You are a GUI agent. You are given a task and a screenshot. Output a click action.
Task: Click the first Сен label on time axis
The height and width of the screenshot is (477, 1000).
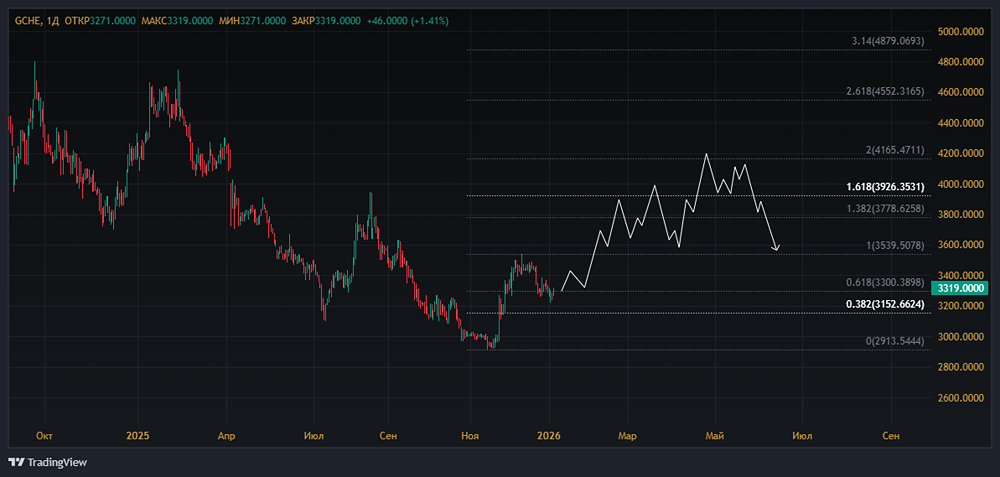[388, 436]
